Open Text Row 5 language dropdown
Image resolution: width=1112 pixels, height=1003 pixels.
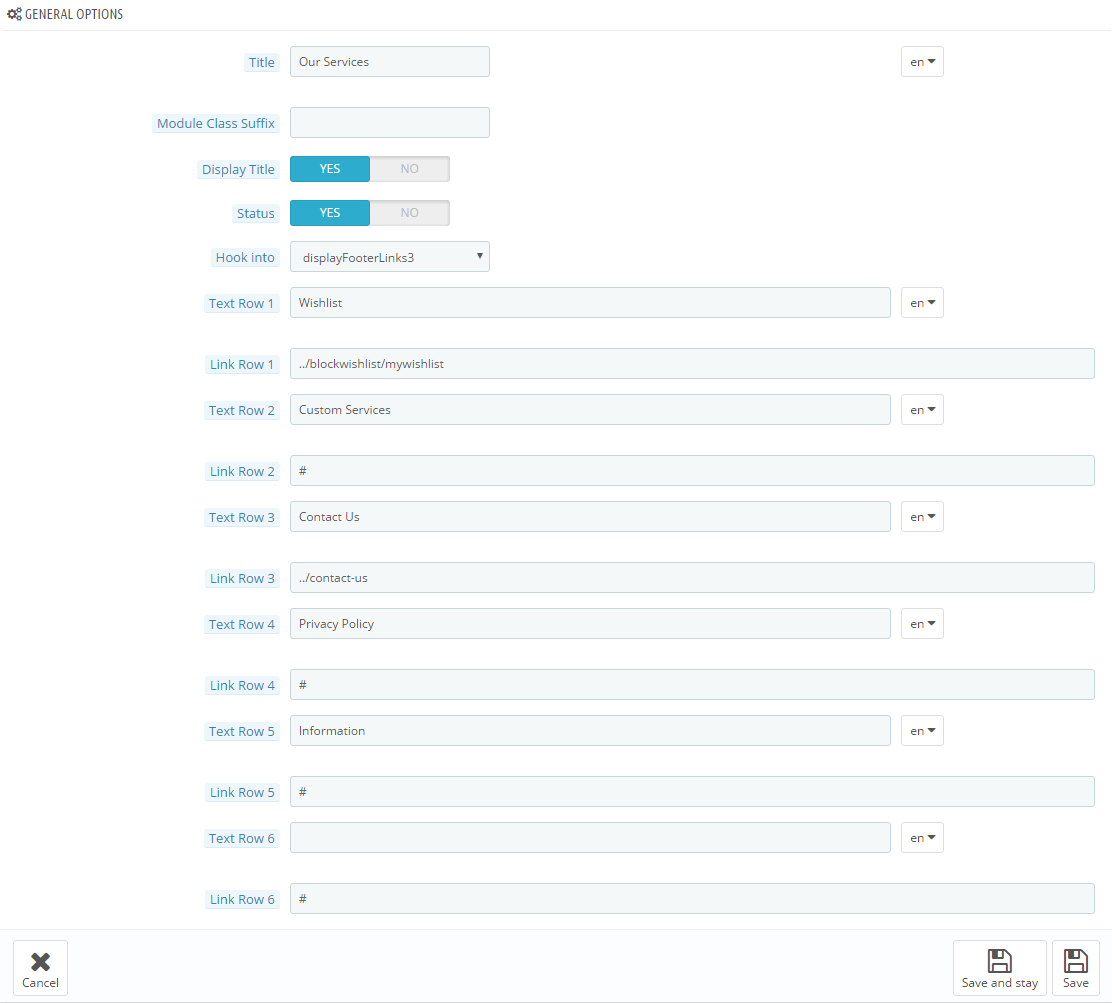[922, 731]
